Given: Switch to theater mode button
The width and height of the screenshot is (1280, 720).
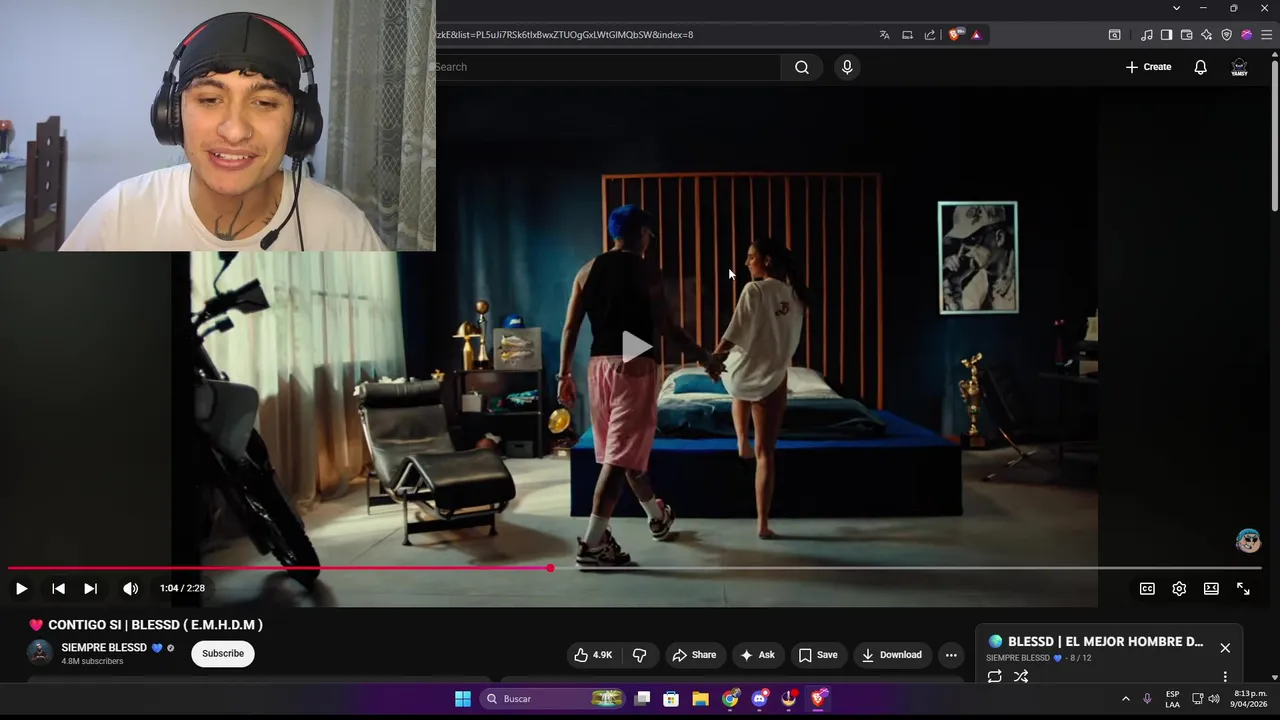Looking at the screenshot, I should 1211,589.
